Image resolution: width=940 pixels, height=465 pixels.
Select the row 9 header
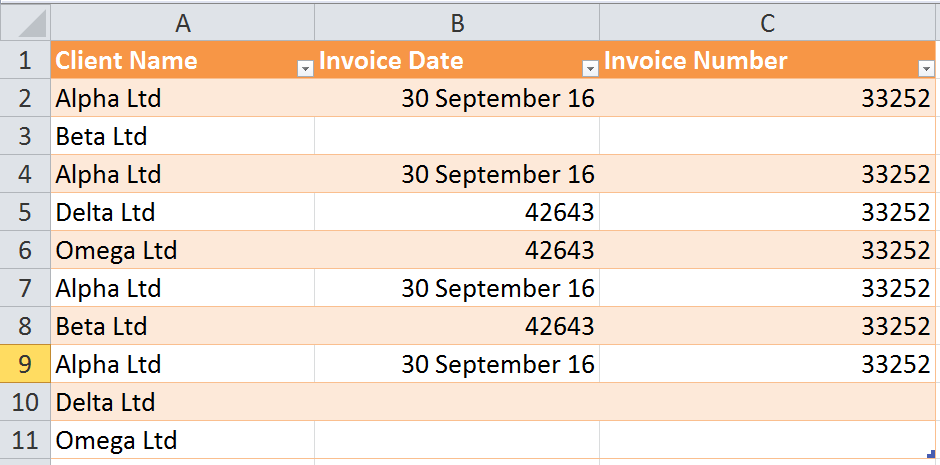(x=25, y=364)
